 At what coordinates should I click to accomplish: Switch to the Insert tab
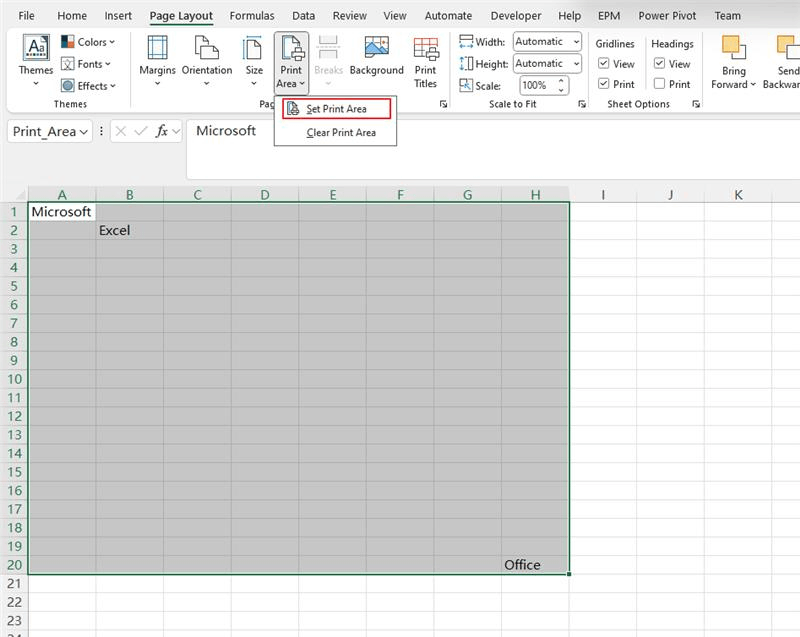(118, 16)
